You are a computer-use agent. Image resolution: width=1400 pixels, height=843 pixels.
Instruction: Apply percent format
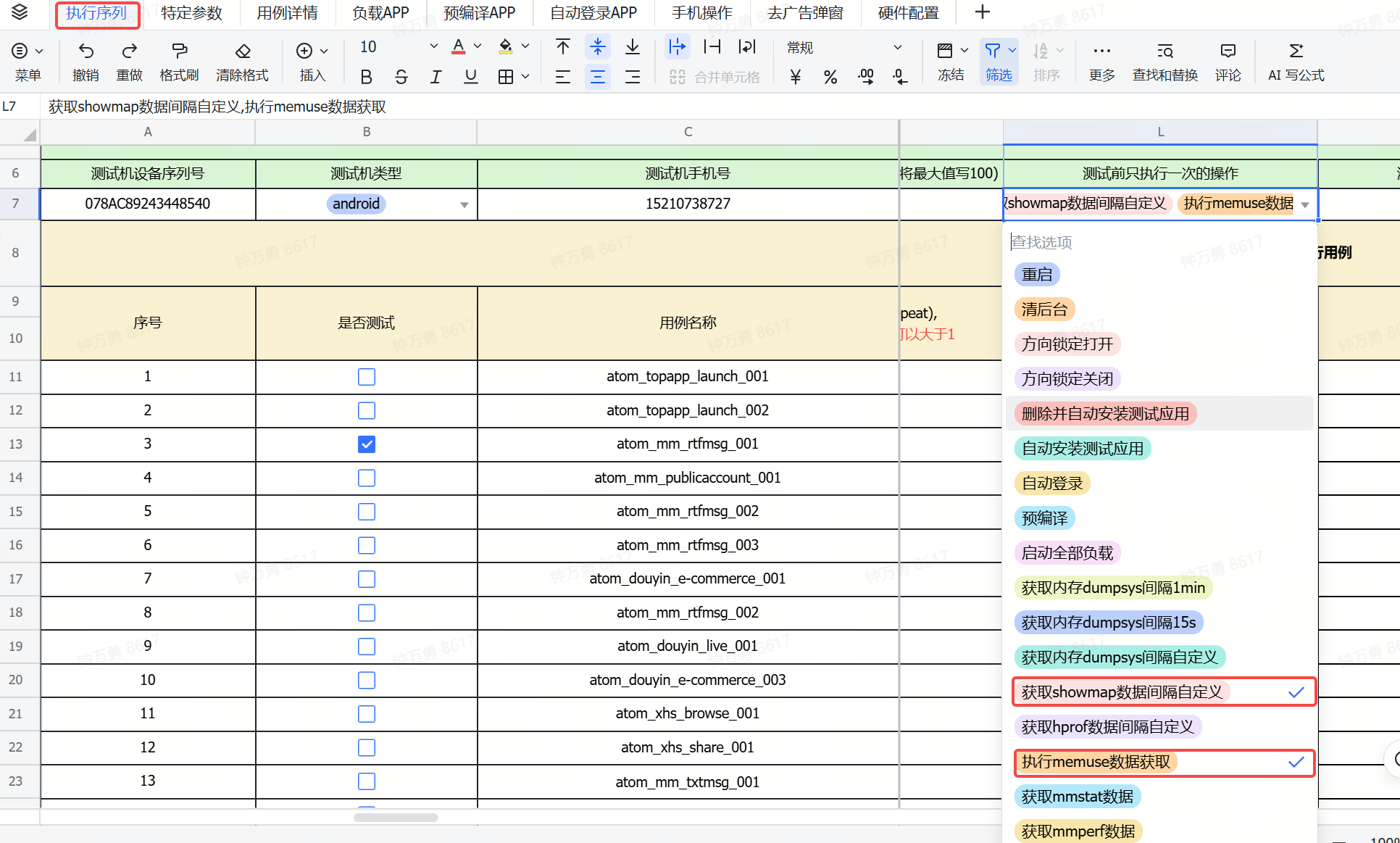[830, 76]
